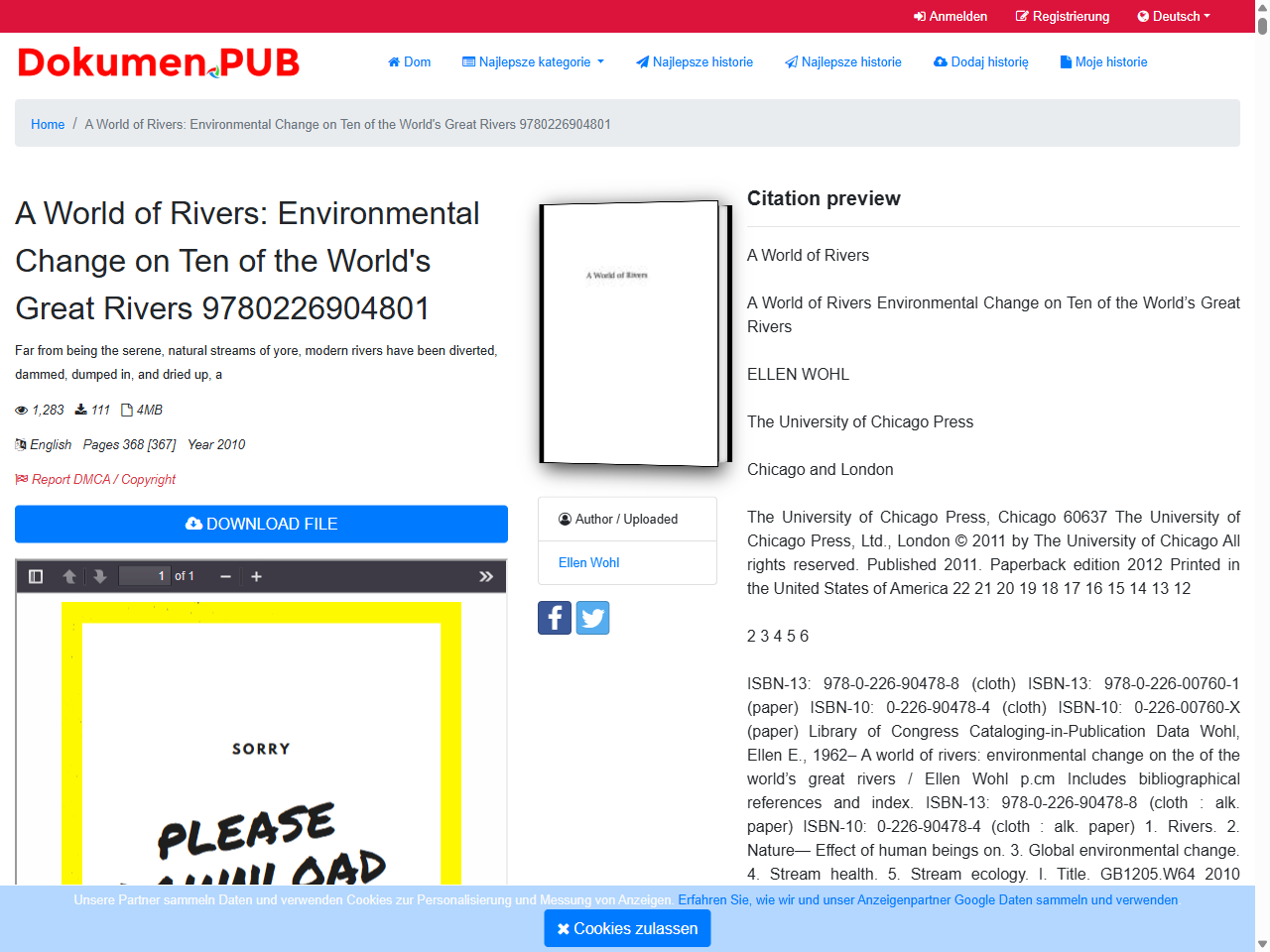This screenshot has width=1270, height=952.
Task: Click the Cookies zulassen button
Action: click(x=627, y=928)
